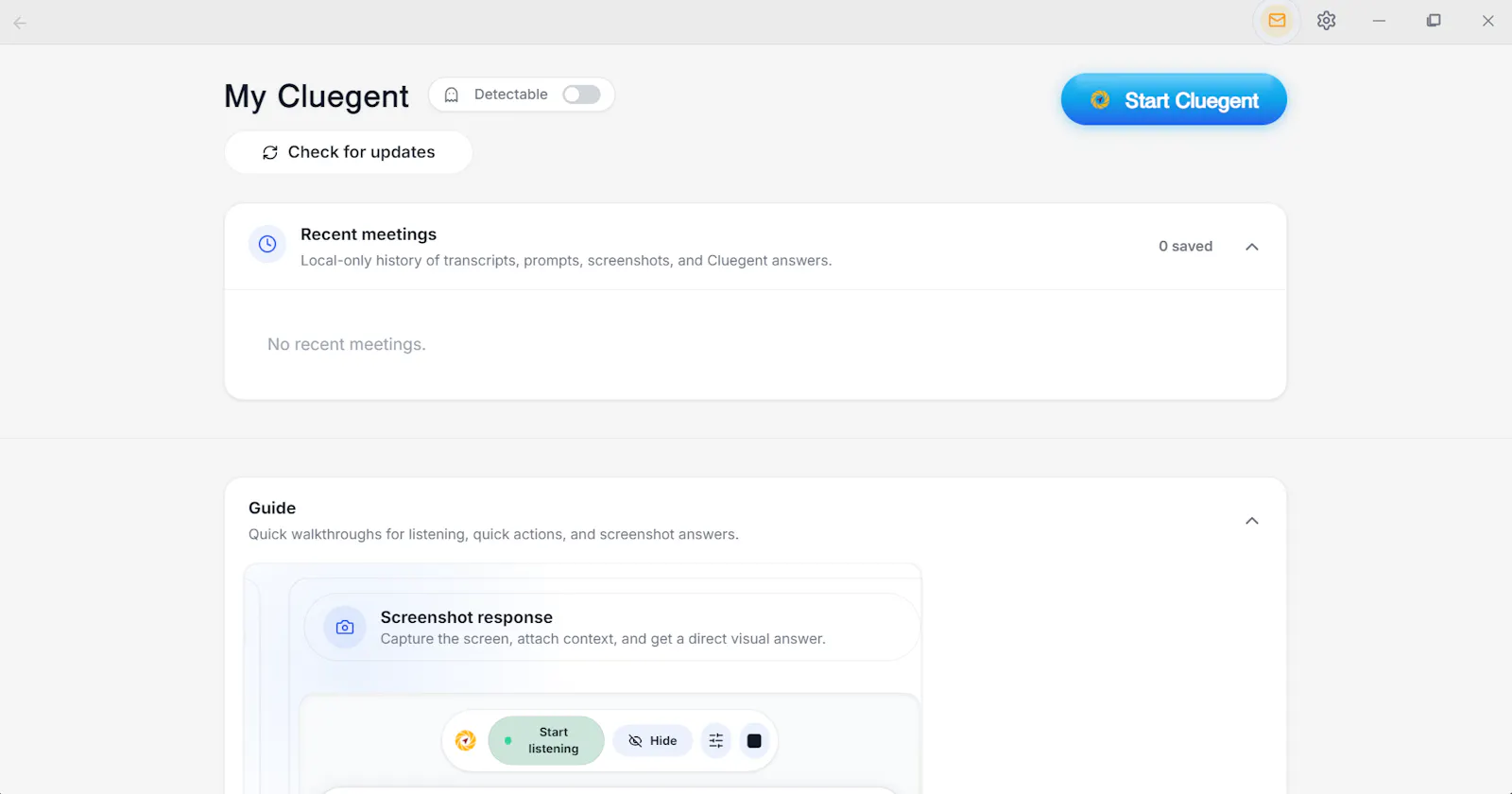Click the Start Cluegent button

point(1174,99)
